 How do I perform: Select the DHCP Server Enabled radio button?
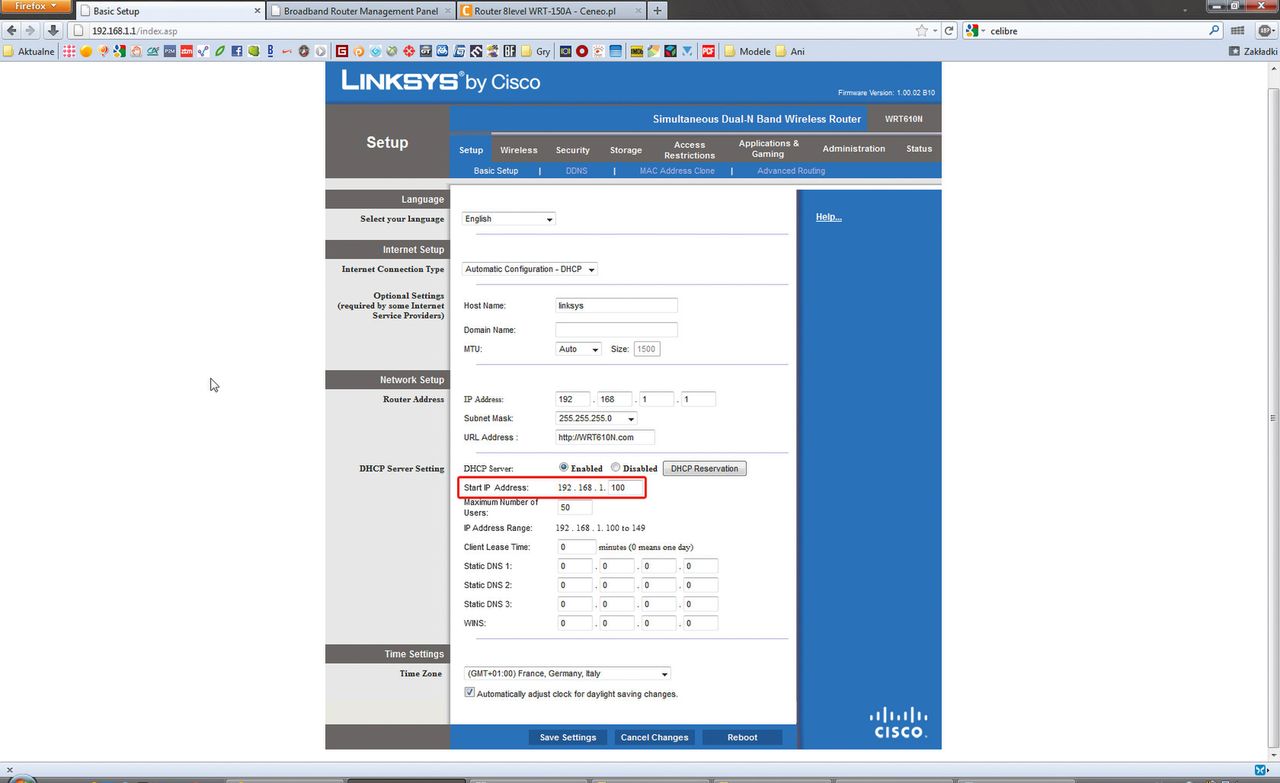(564, 467)
